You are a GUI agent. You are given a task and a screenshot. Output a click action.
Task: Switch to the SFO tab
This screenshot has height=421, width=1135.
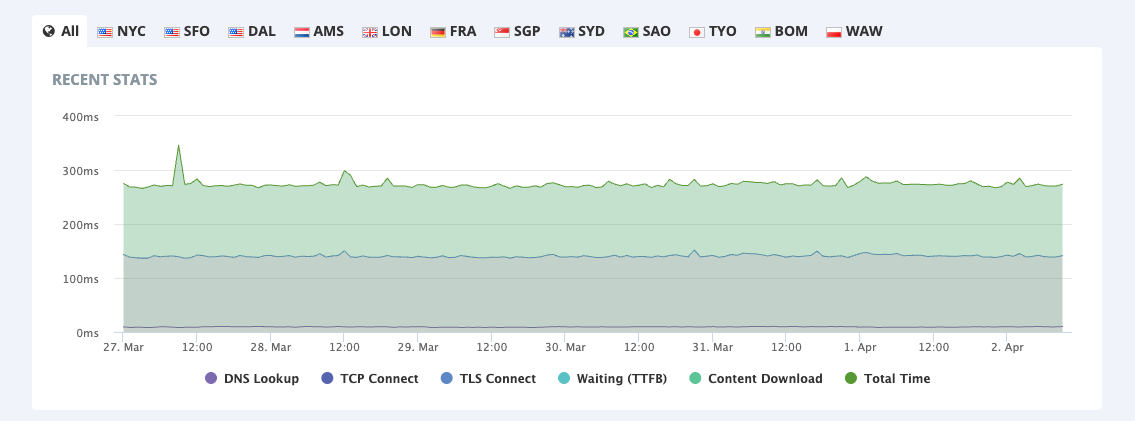tap(187, 31)
